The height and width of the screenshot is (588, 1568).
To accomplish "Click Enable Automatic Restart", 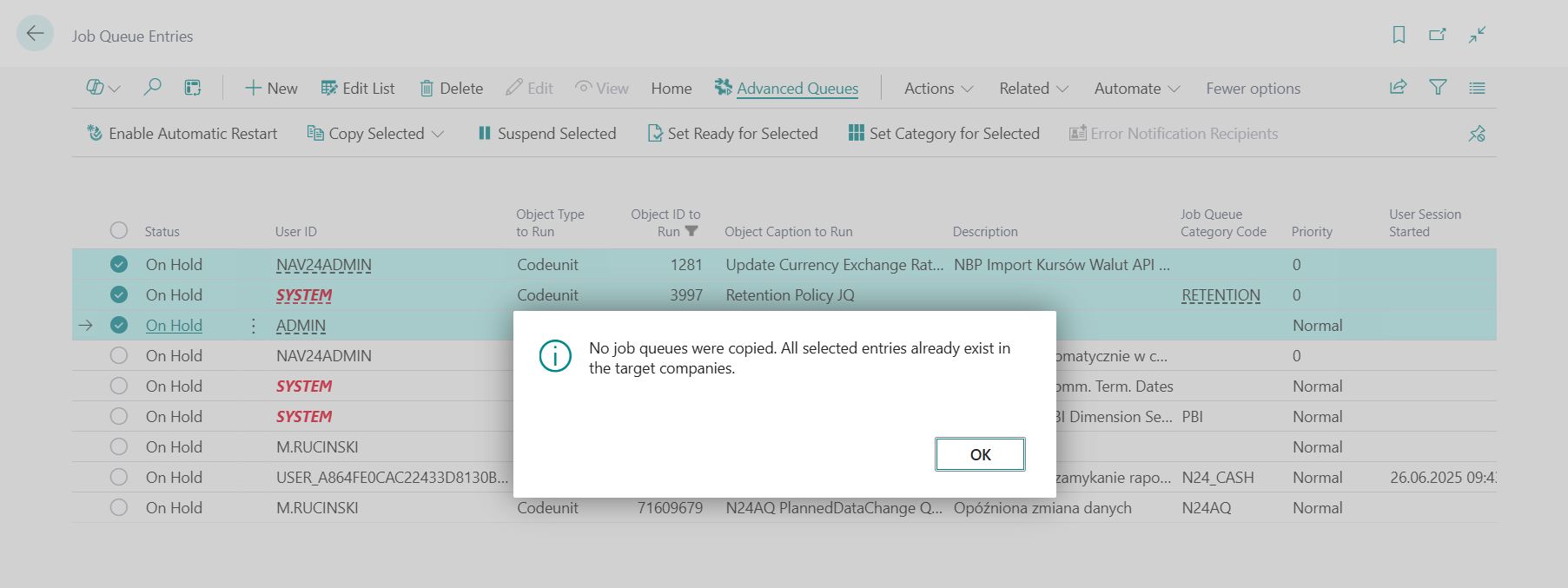I will tap(182, 133).
